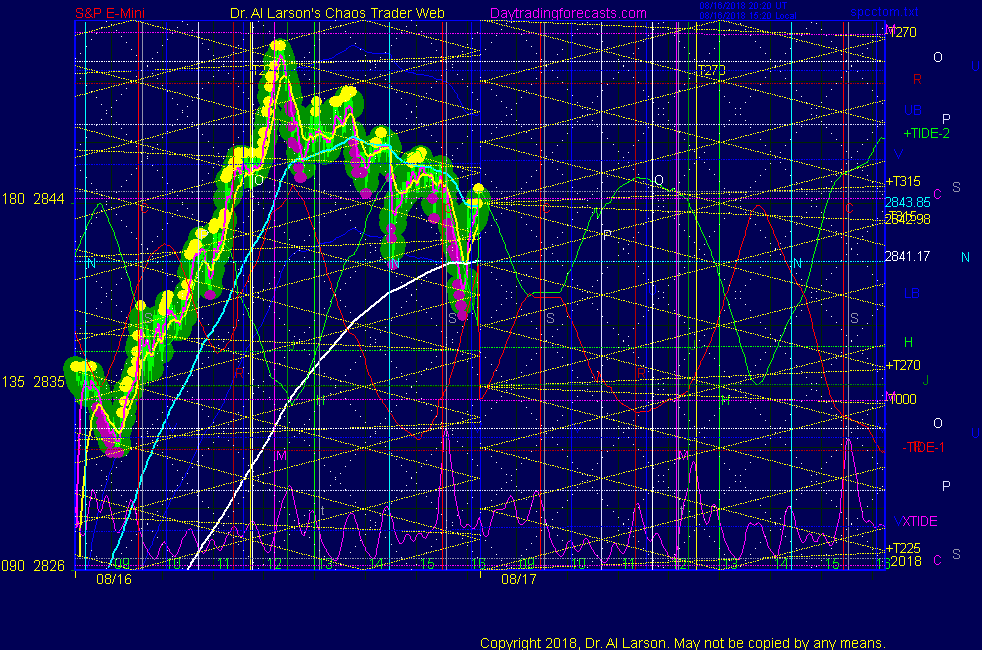The width and height of the screenshot is (982, 650).
Task: Select the red "-TIDE-1" line label
Action: point(923,447)
